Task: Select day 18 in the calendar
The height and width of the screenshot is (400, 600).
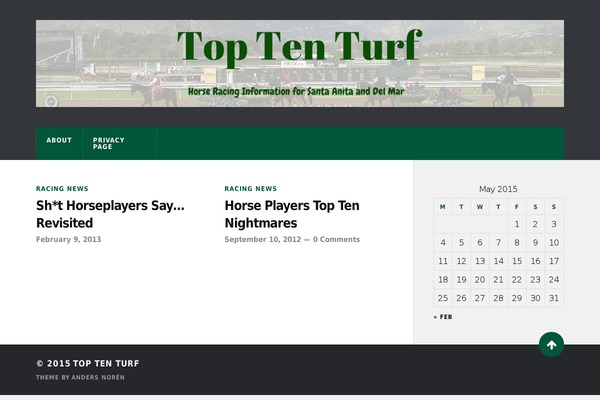Action: pyautogui.click(x=443, y=280)
